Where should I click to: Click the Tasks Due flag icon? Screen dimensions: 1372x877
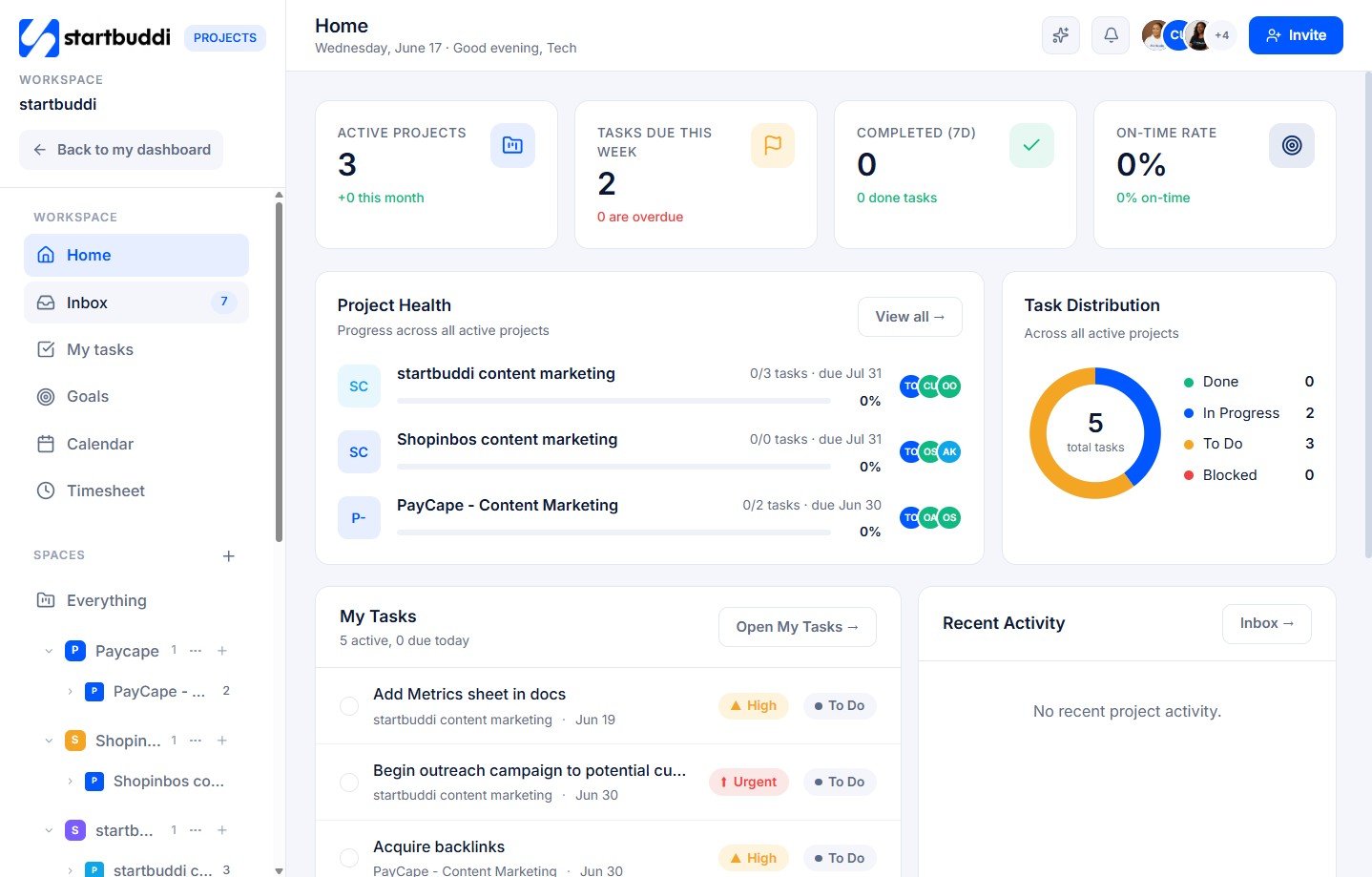[x=772, y=145]
